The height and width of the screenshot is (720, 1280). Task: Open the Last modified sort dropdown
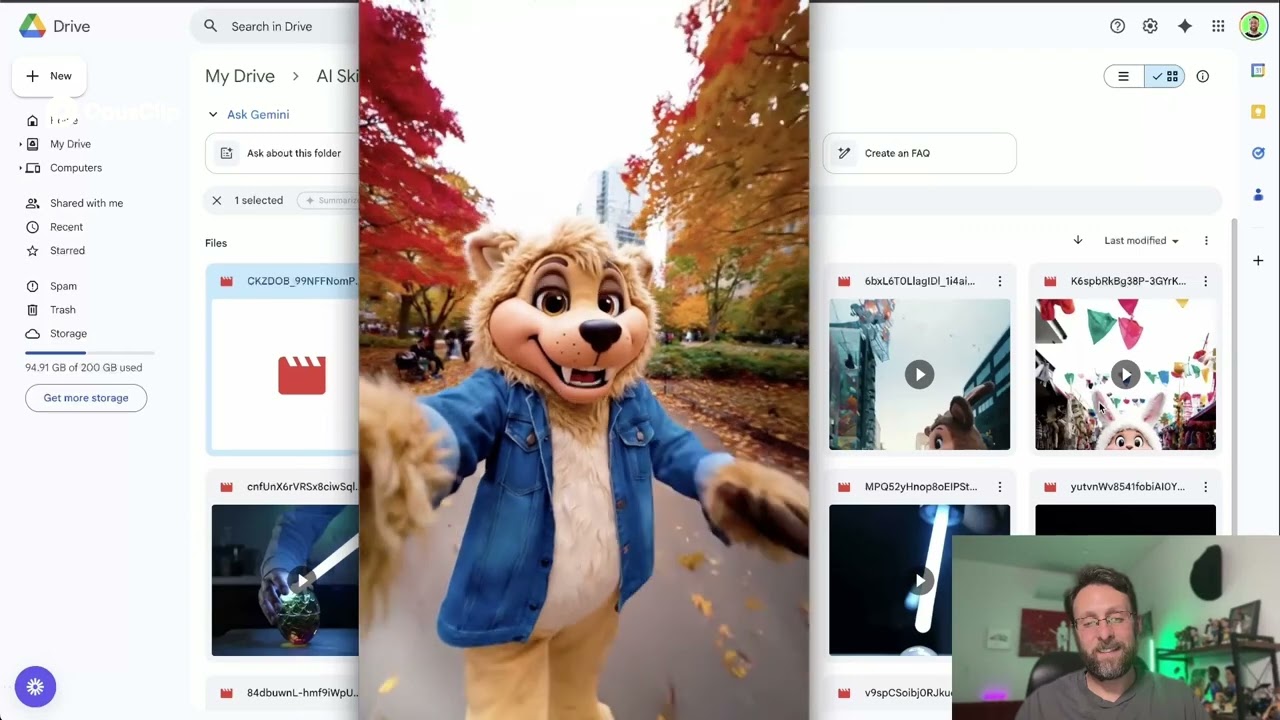(1141, 240)
